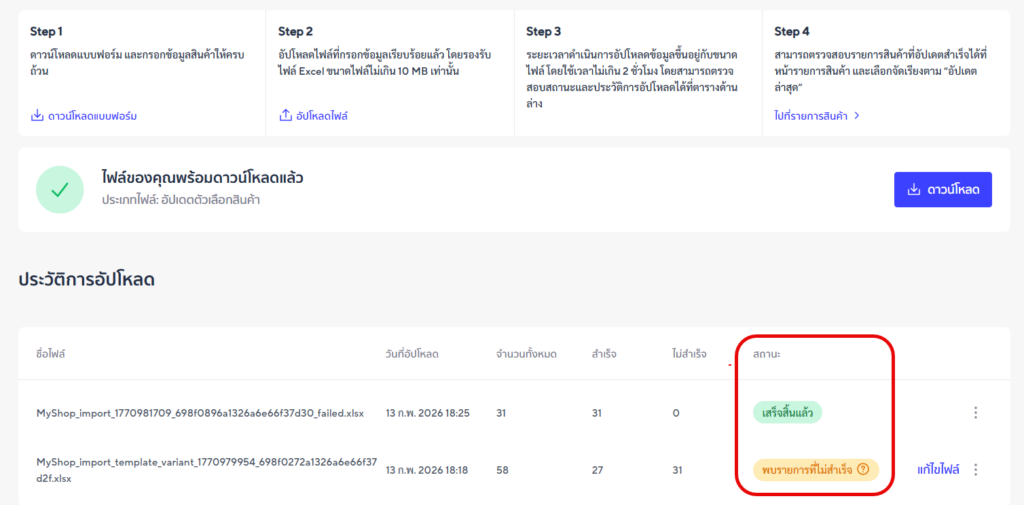Open three-dot menu for the import_template_variant row
This screenshot has height=505, width=1024.
(x=975, y=469)
